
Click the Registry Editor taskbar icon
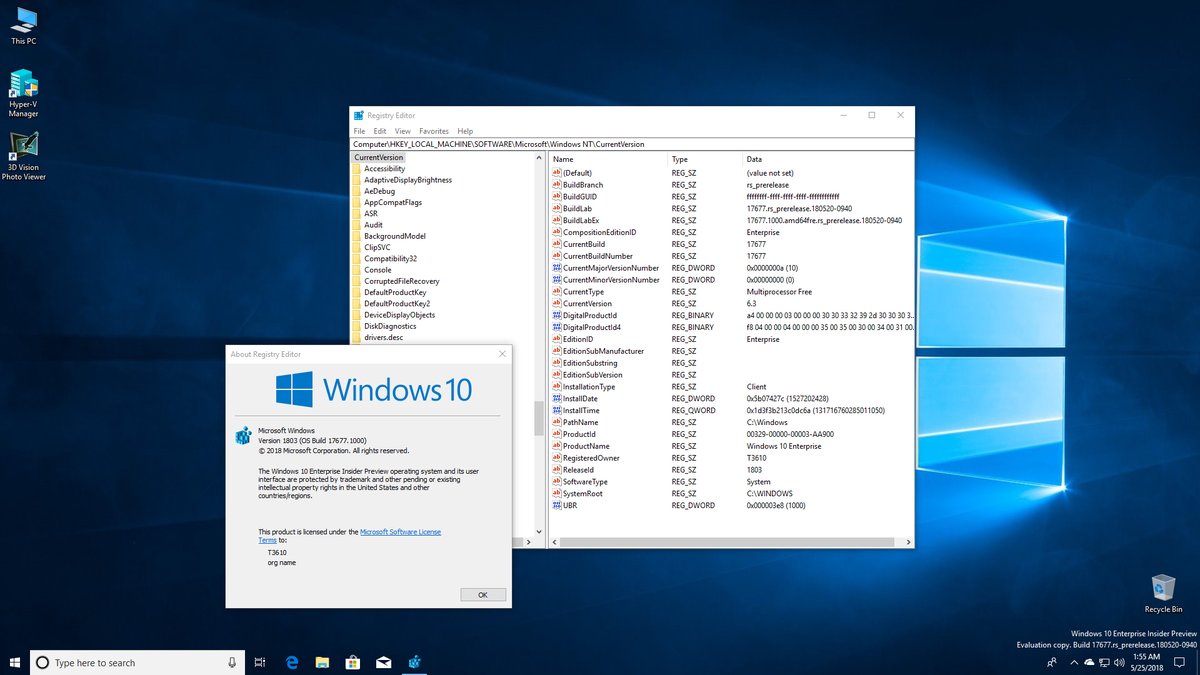point(413,662)
